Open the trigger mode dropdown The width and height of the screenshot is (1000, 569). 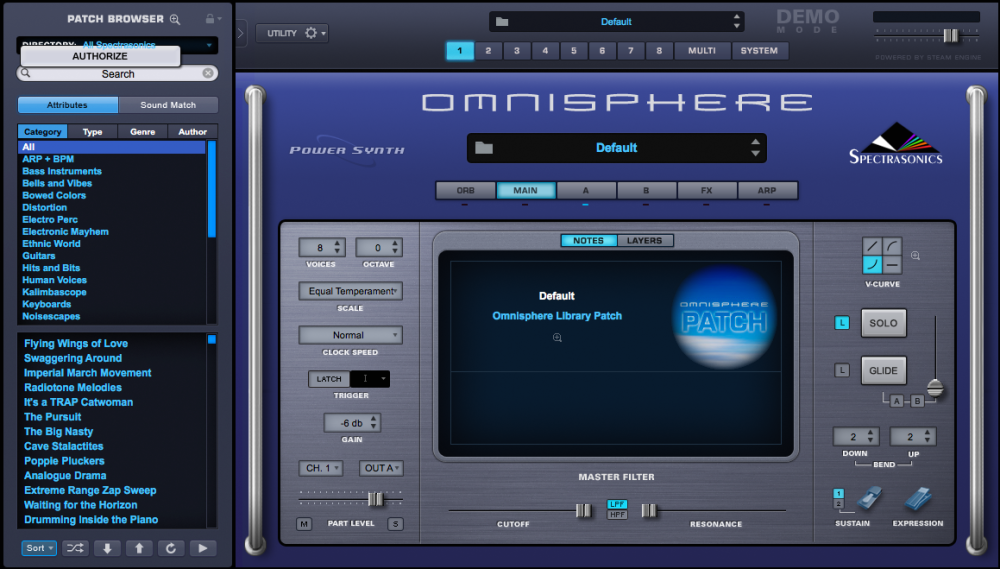pos(370,379)
